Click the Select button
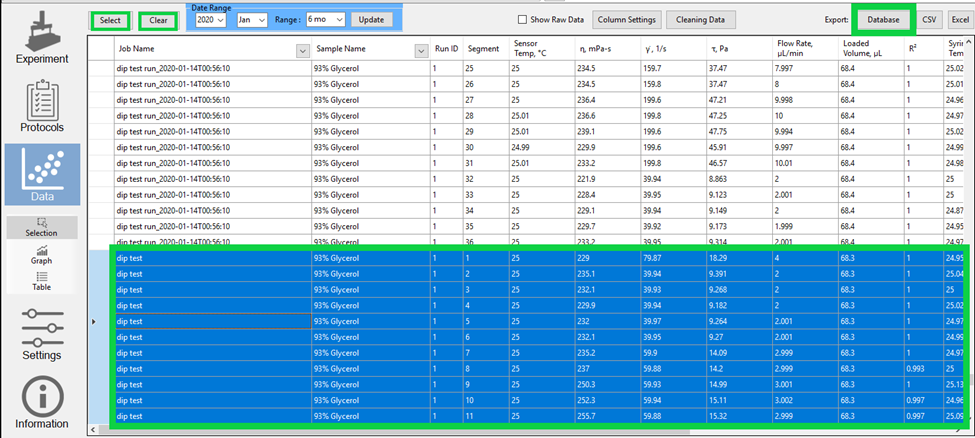Image resolution: width=975 pixels, height=438 pixels. tap(111, 21)
